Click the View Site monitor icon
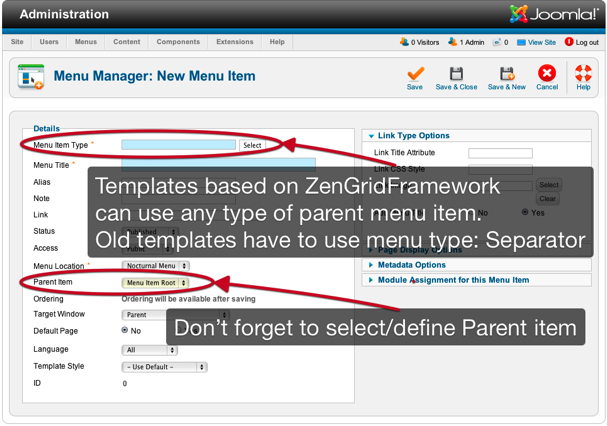Image resolution: width=607 pixels, height=426 pixels. coord(521,42)
